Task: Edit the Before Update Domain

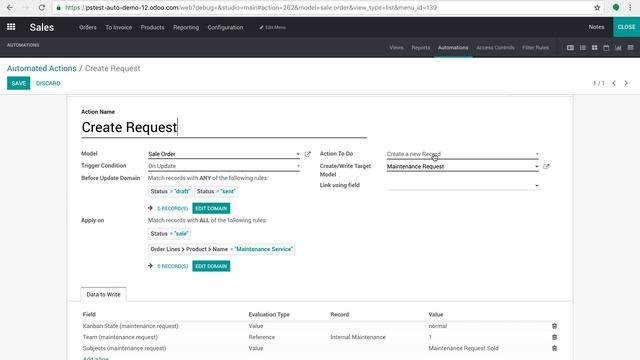Action: [211, 208]
